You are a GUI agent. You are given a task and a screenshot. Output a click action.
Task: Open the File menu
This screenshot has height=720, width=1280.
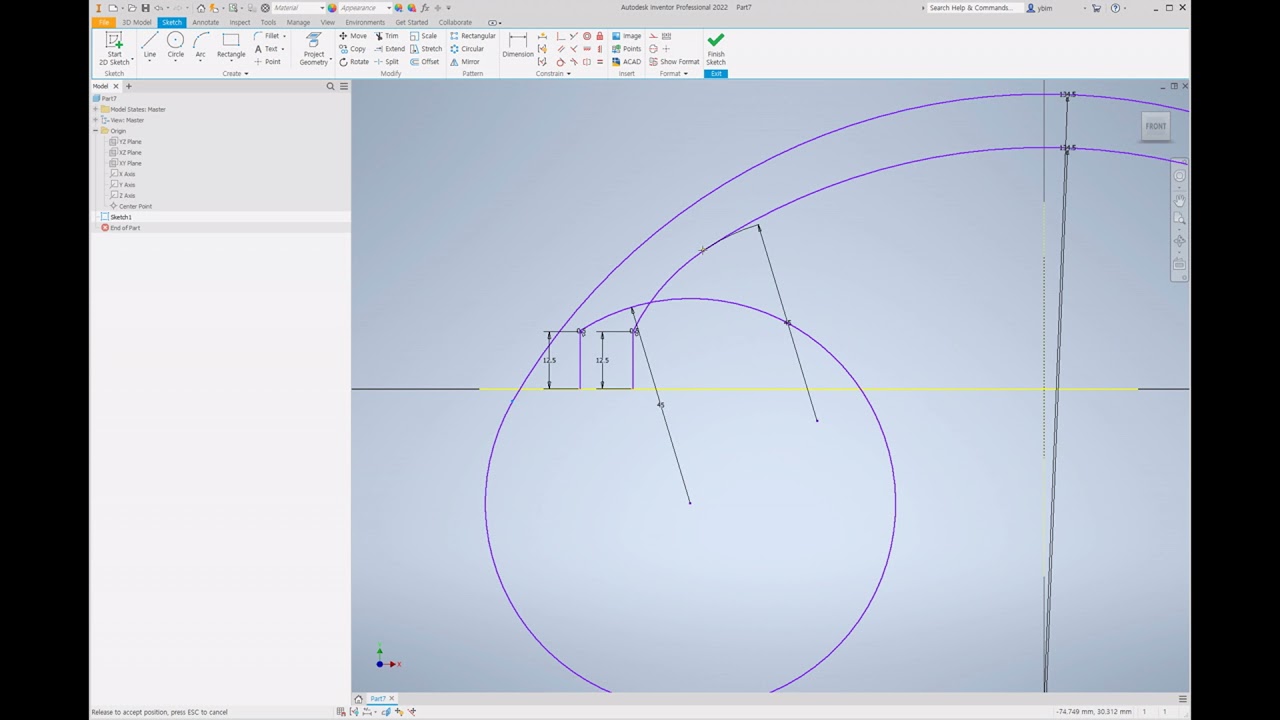pos(104,22)
